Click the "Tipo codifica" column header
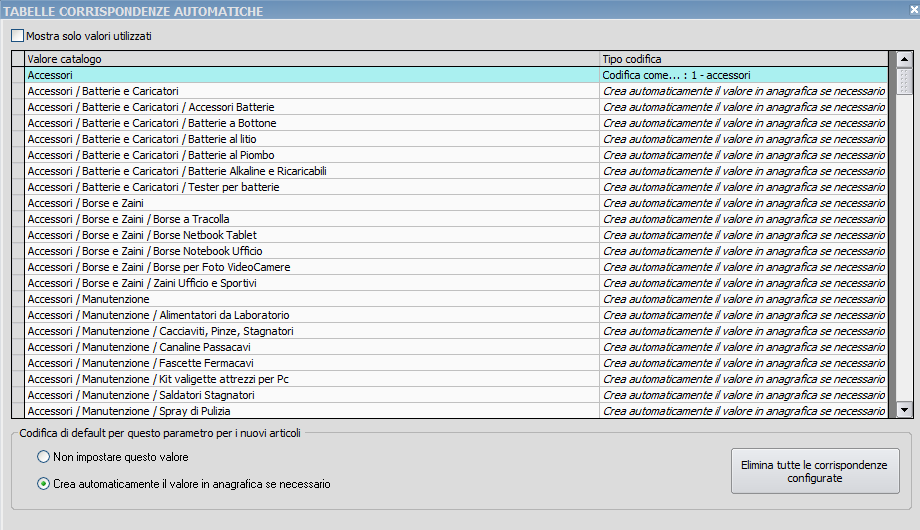The width and height of the screenshot is (920, 530). coord(743,59)
